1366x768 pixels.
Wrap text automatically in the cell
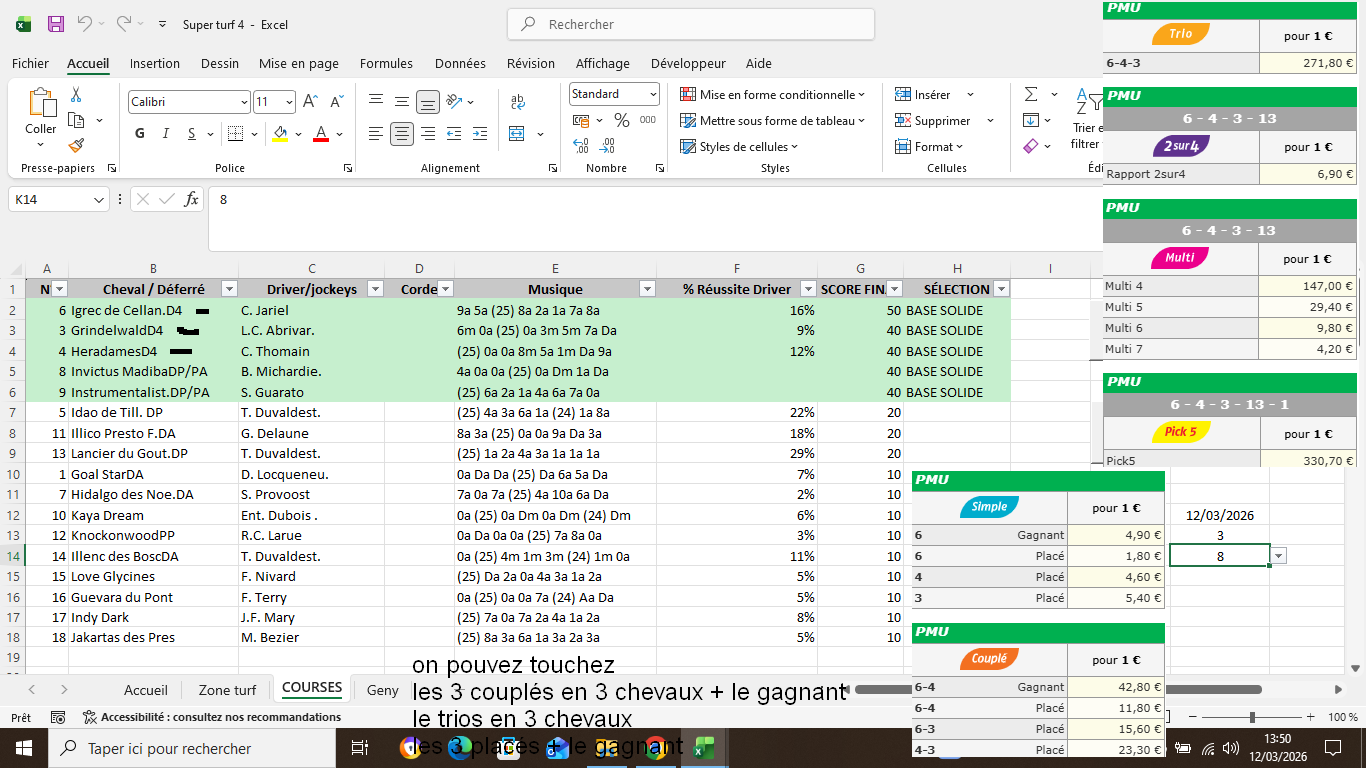coord(518,101)
